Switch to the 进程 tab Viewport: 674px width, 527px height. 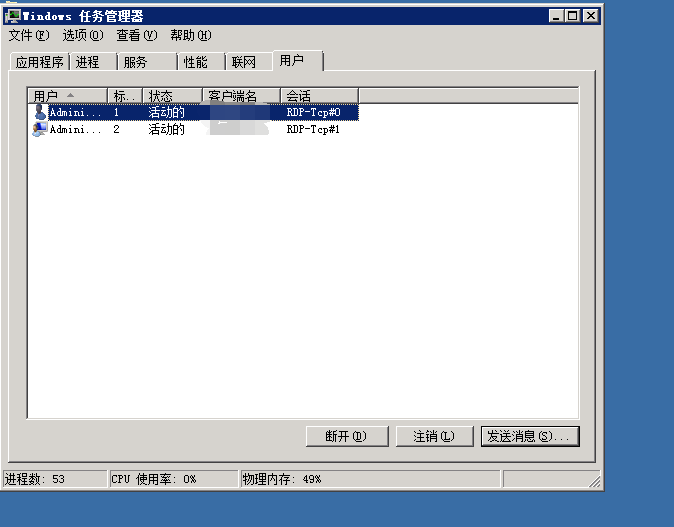click(x=93, y=62)
